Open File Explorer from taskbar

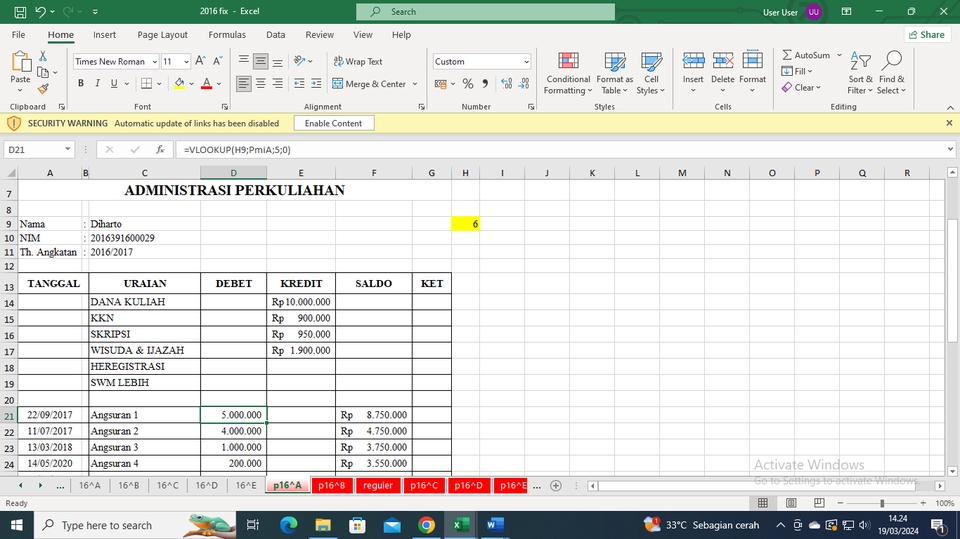tap(323, 525)
